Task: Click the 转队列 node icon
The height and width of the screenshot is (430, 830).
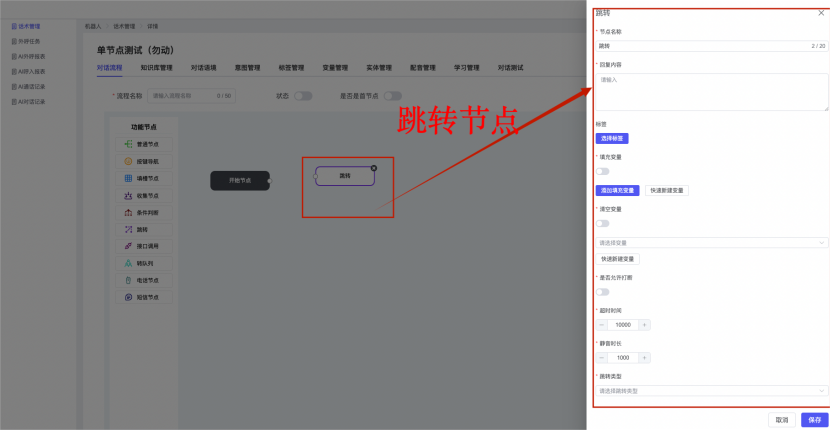Action: pyautogui.click(x=128, y=263)
